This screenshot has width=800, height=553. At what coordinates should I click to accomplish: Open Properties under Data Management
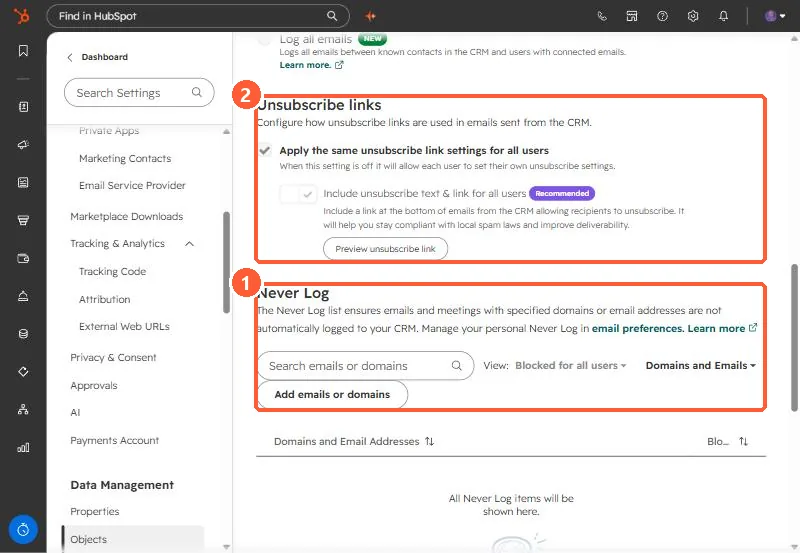(94, 511)
